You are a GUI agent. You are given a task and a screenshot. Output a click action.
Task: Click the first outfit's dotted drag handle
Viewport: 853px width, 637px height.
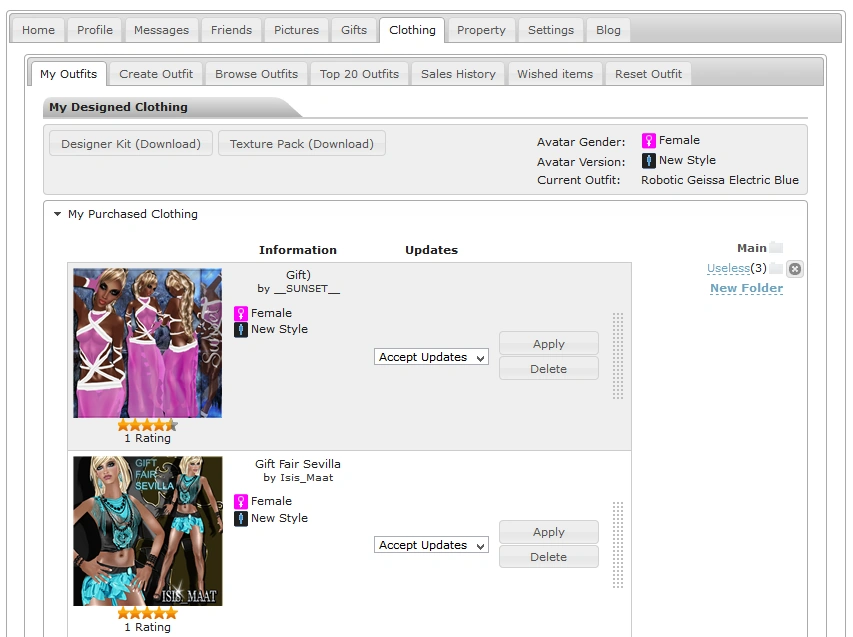[x=618, y=356]
